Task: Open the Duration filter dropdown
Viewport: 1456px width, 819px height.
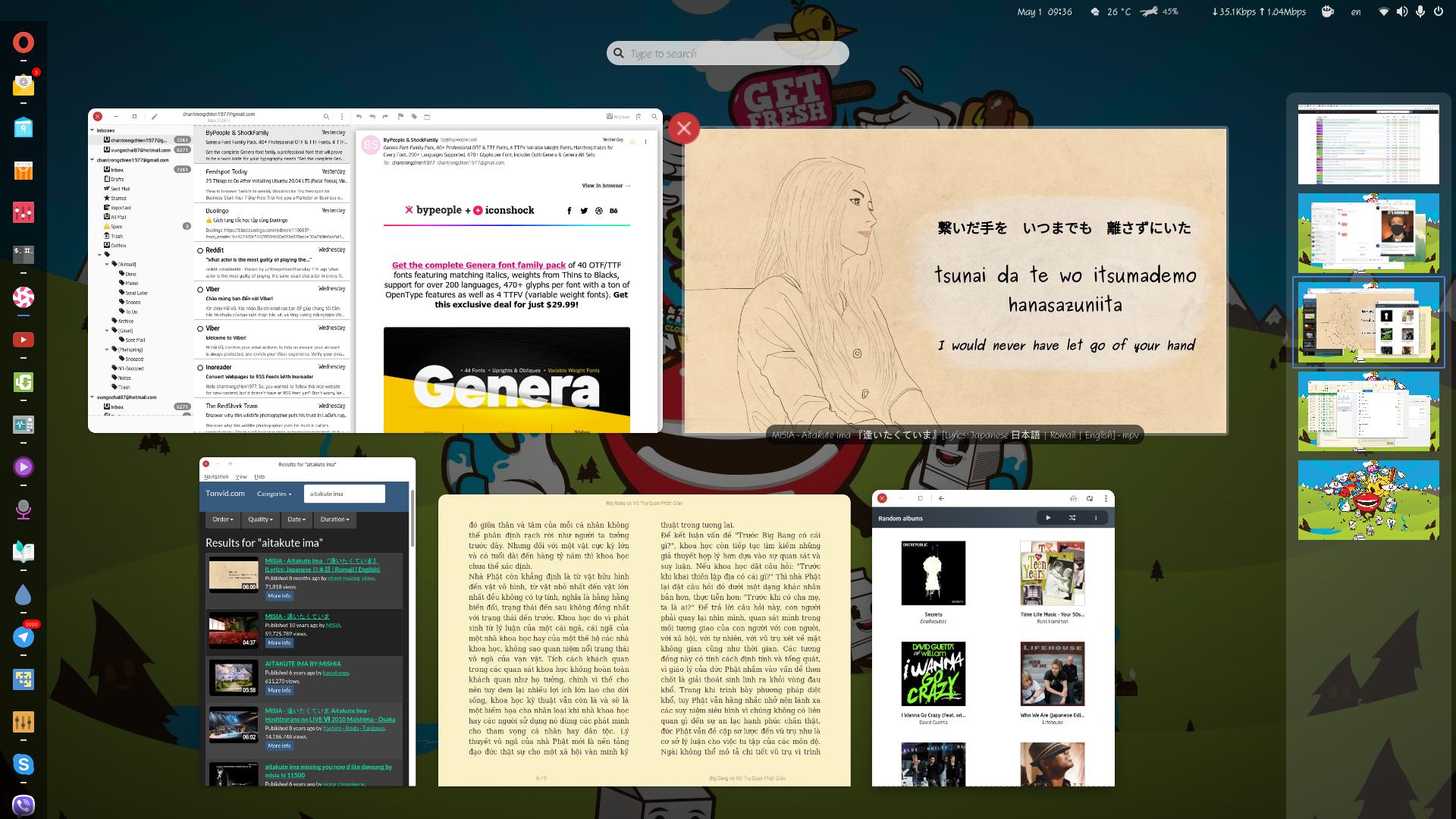Action: (x=335, y=519)
